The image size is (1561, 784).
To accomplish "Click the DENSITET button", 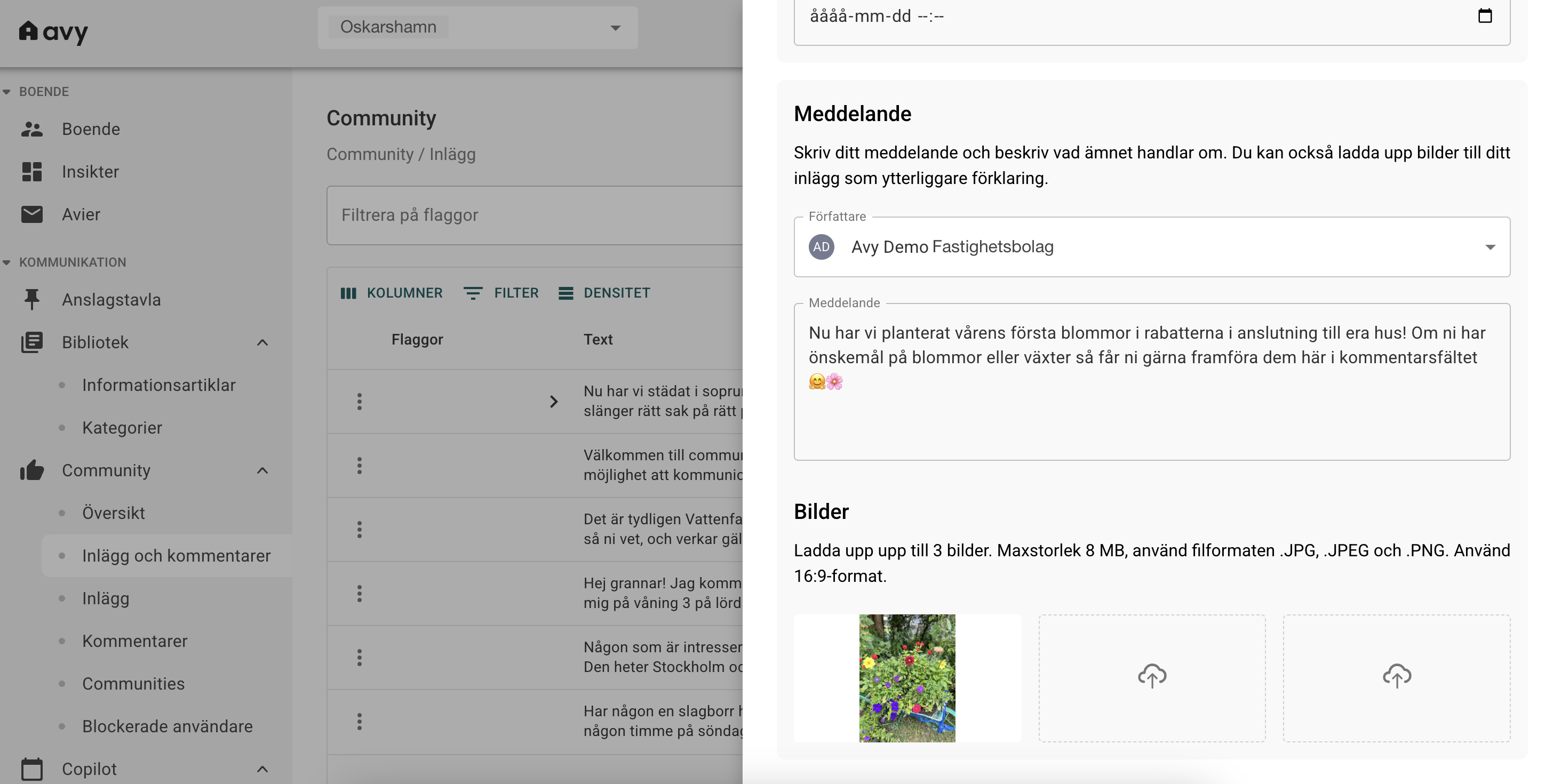I will pos(604,293).
